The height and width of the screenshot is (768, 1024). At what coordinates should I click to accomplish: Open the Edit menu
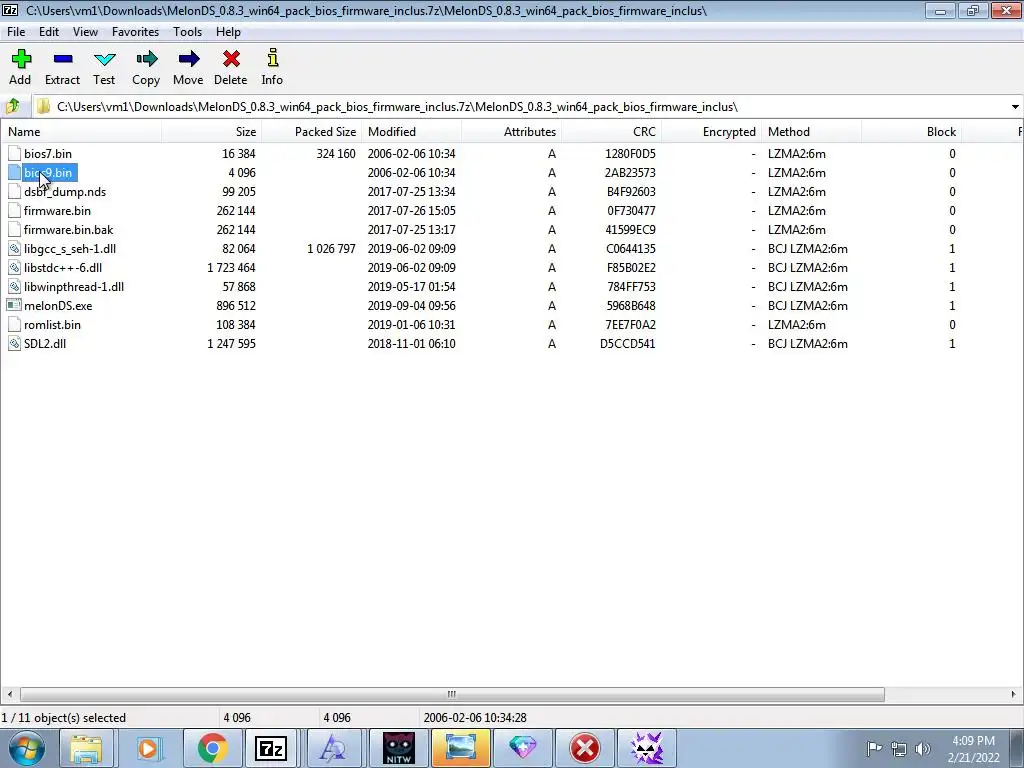click(49, 31)
